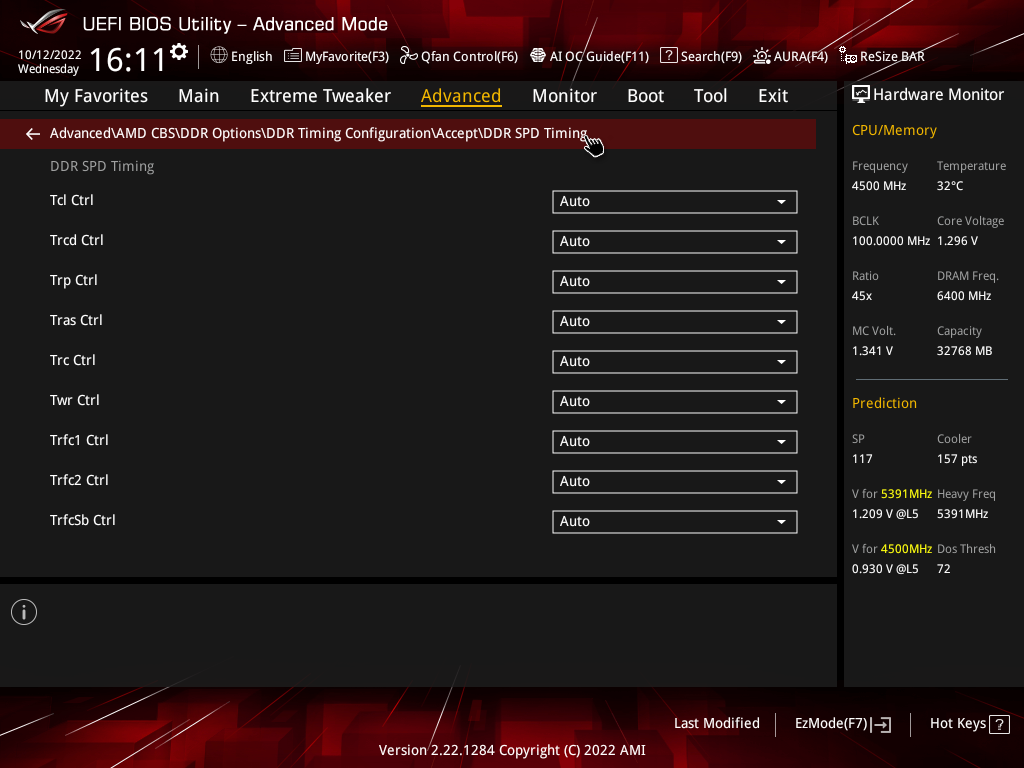Image resolution: width=1024 pixels, height=768 pixels.
Task: Open the Trfc2 Ctrl dropdown
Action: coord(675,482)
